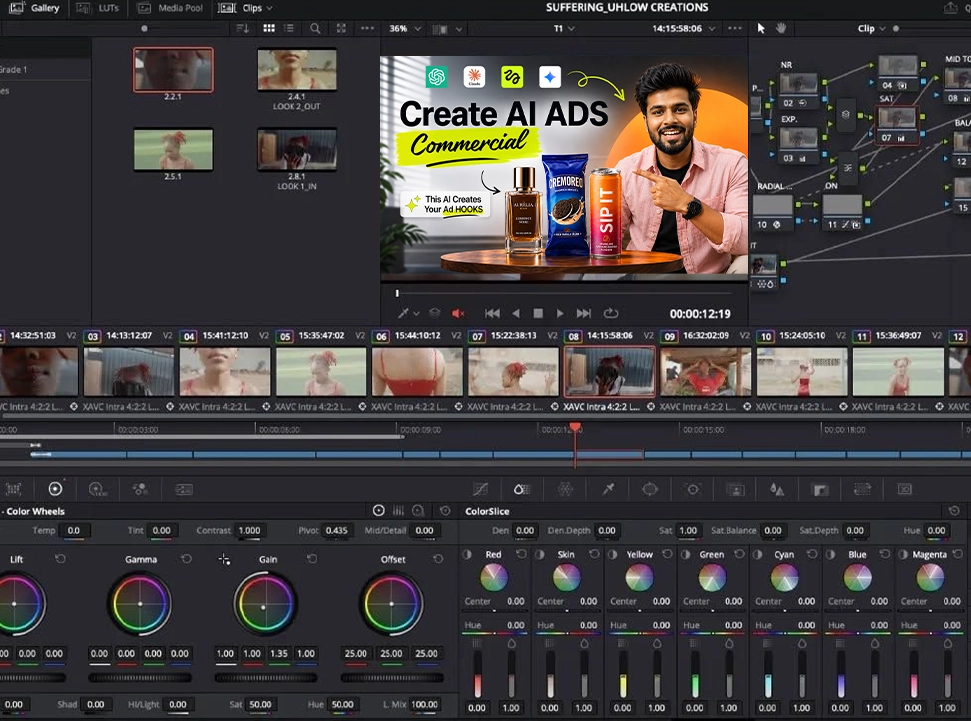Open viewer options three-dot menu

tap(734, 28)
